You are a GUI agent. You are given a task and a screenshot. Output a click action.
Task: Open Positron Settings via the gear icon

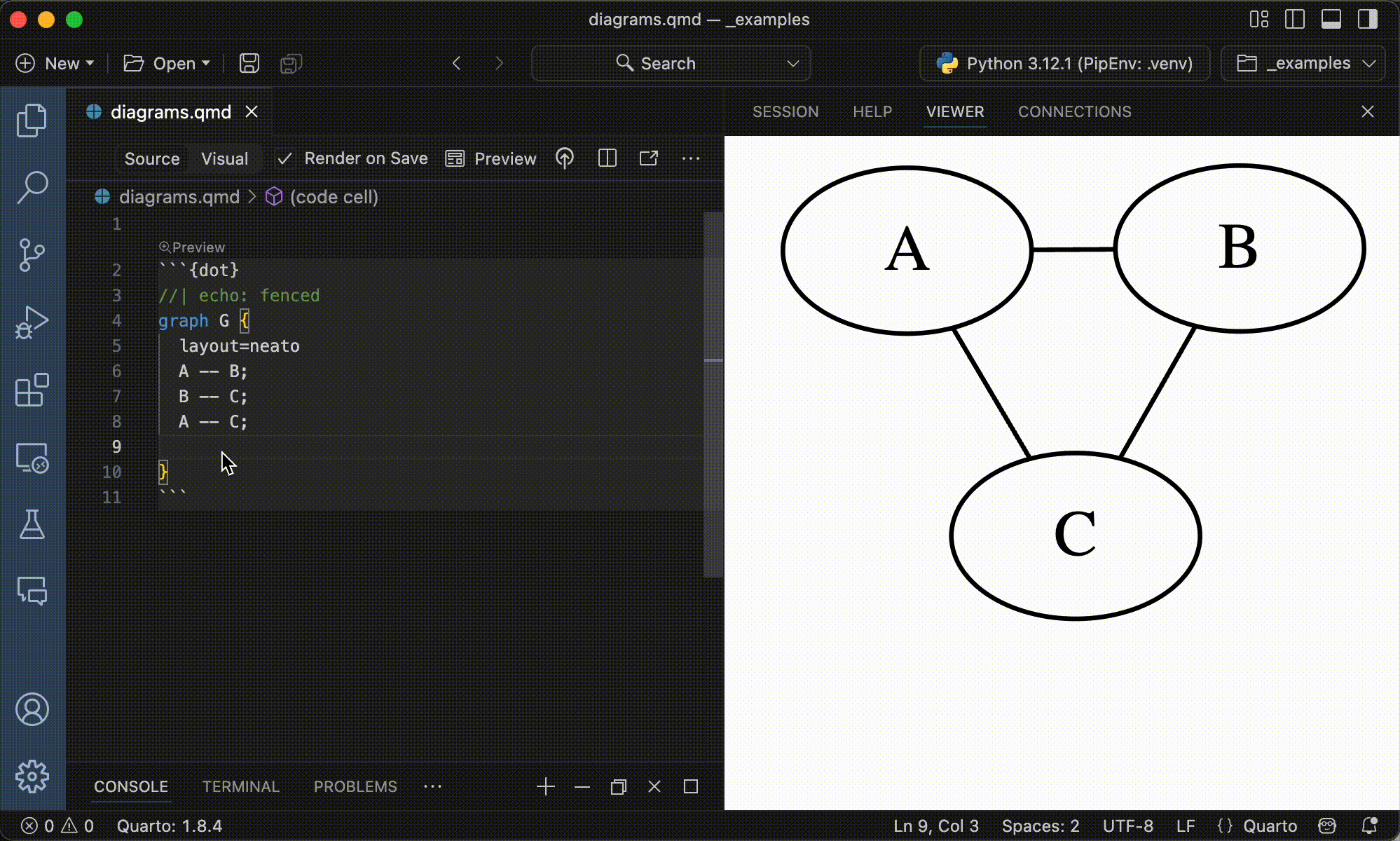tap(33, 775)
